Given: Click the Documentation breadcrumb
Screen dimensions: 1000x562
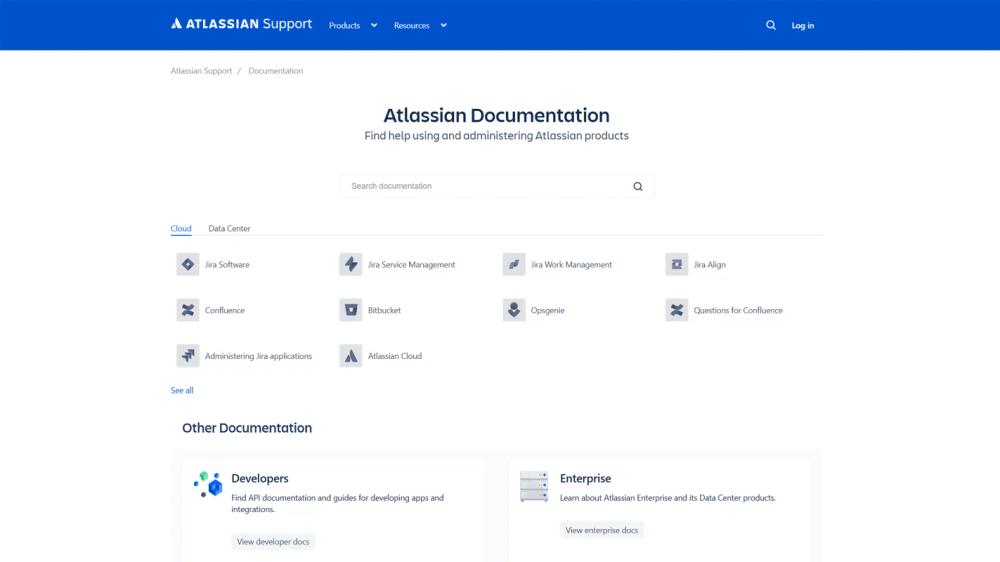Looking at the screenshot, I should 276,71.
